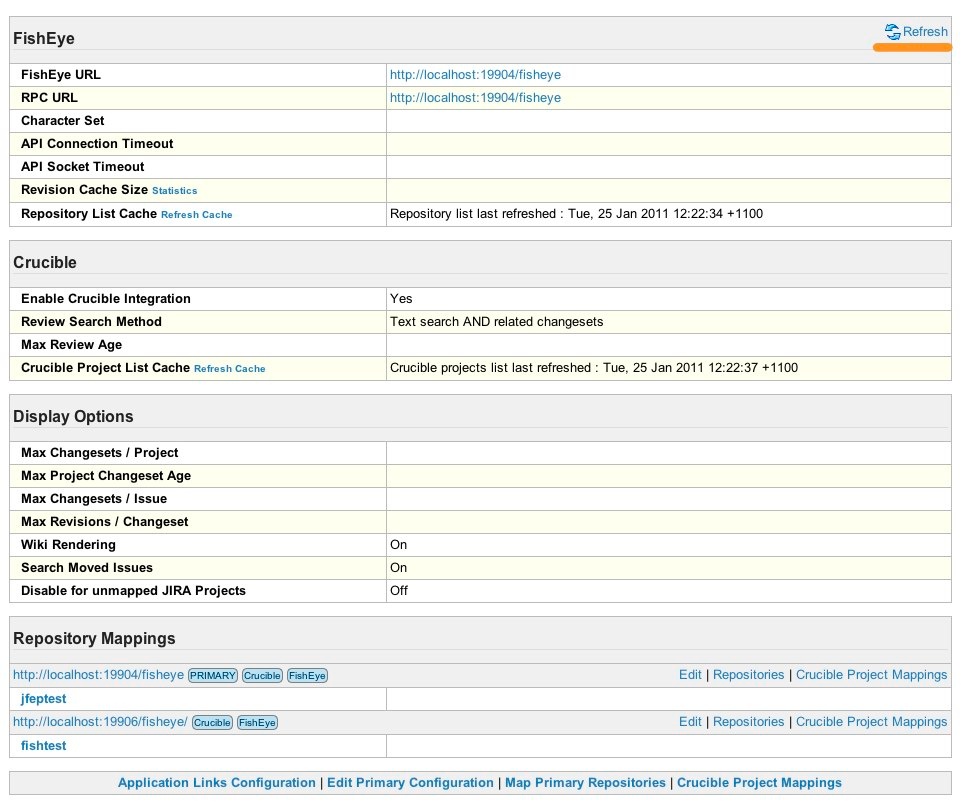
Task: Open Revision Cache Size Statistics link
Action: point(175,191)
